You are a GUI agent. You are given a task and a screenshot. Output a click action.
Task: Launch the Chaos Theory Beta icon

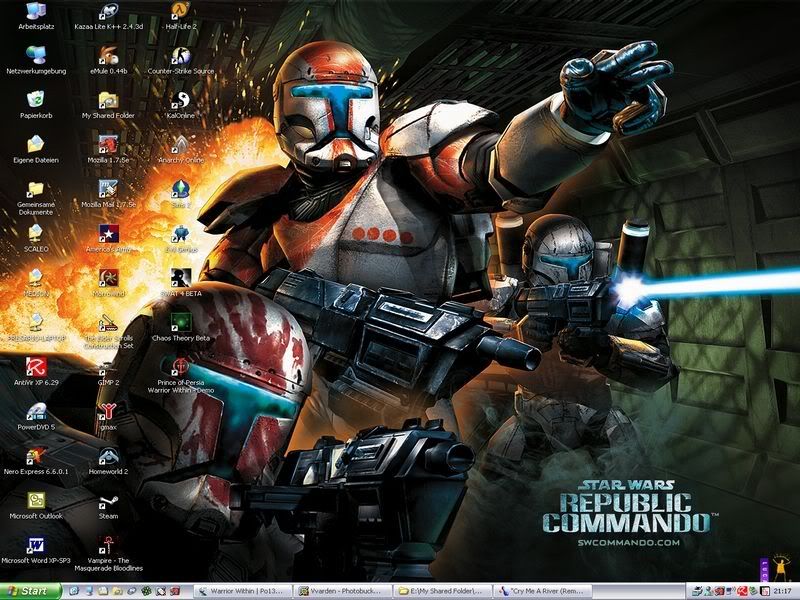click(181, 327)
